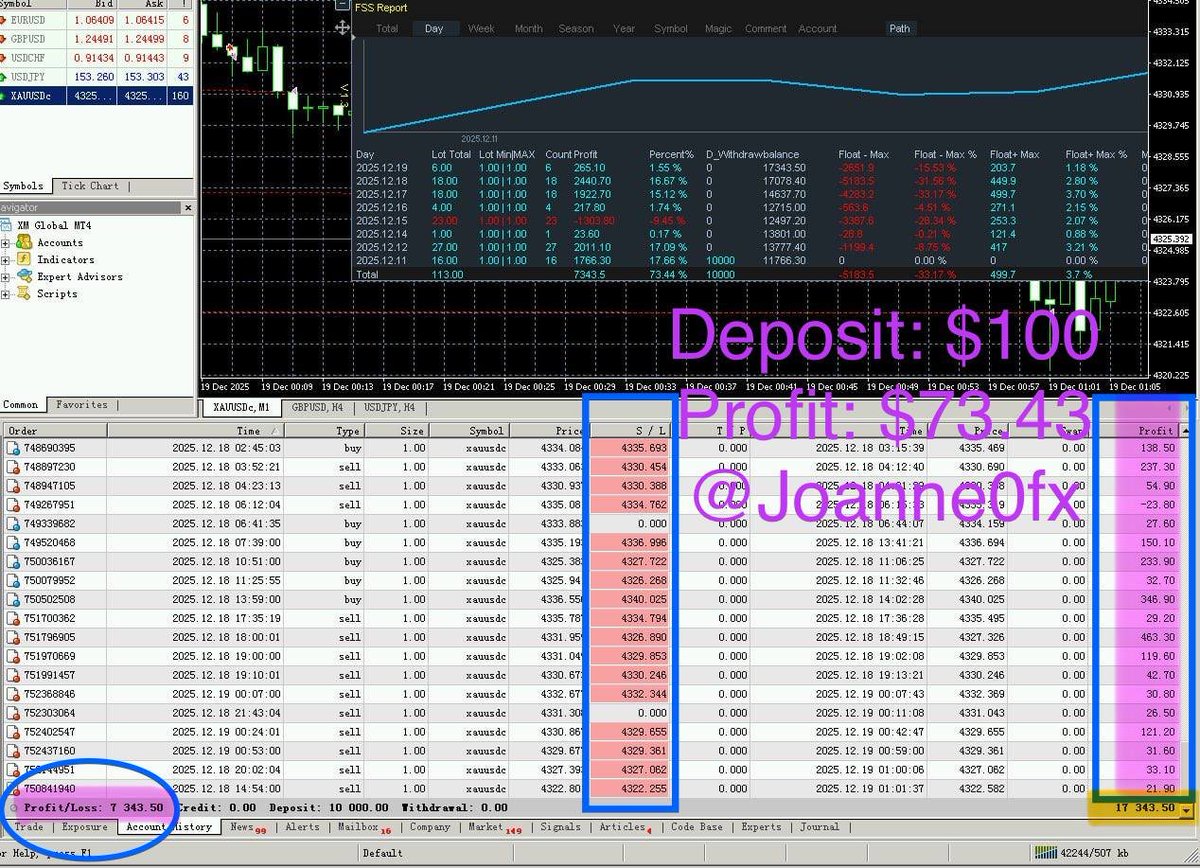The width and height of the screenshot is (1200, 868).
Task: Open the Signals terminal tab
Action: point(560,827)
